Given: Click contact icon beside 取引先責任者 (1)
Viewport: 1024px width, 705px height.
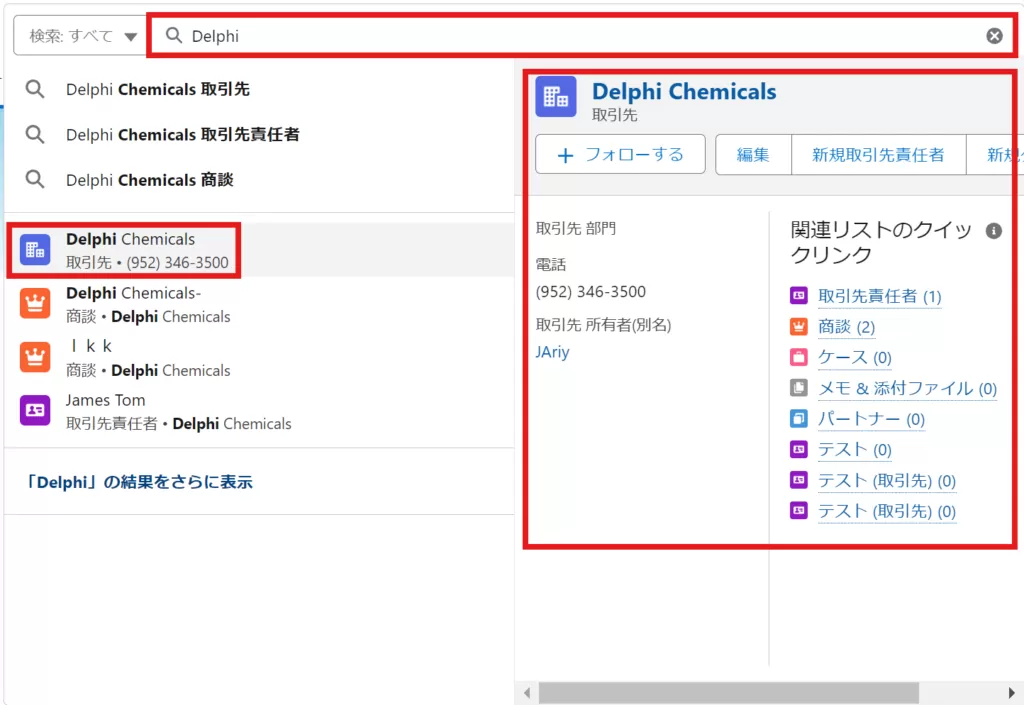Looking at the screenshot, I should pos(799,296).
